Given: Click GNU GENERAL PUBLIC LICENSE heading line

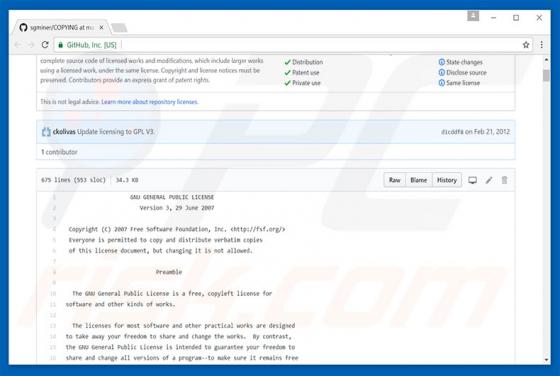Looking at the screenshot, I should [x=172, y=197].
